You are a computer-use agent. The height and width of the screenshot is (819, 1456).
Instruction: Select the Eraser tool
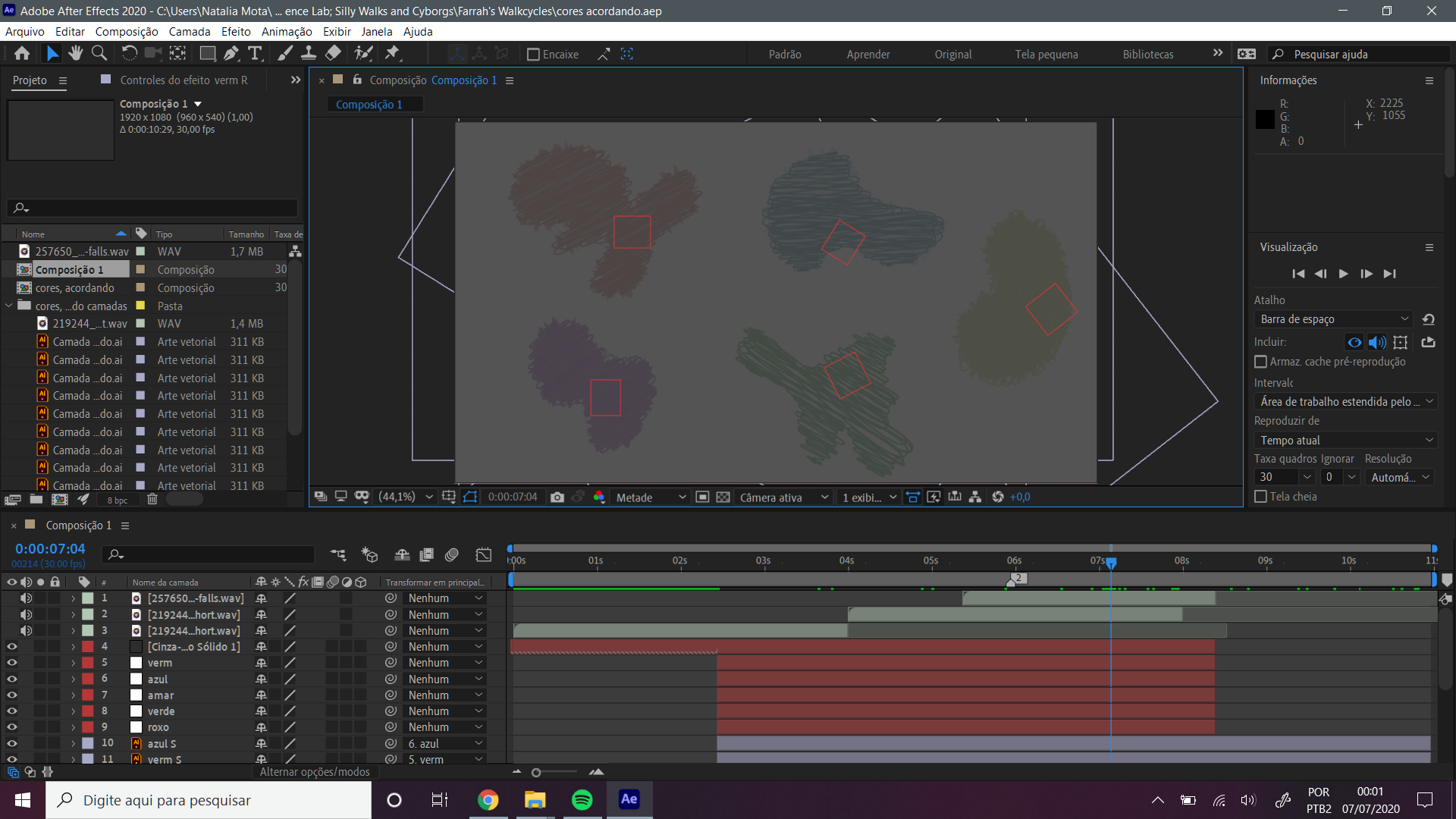tap(333, 53)
